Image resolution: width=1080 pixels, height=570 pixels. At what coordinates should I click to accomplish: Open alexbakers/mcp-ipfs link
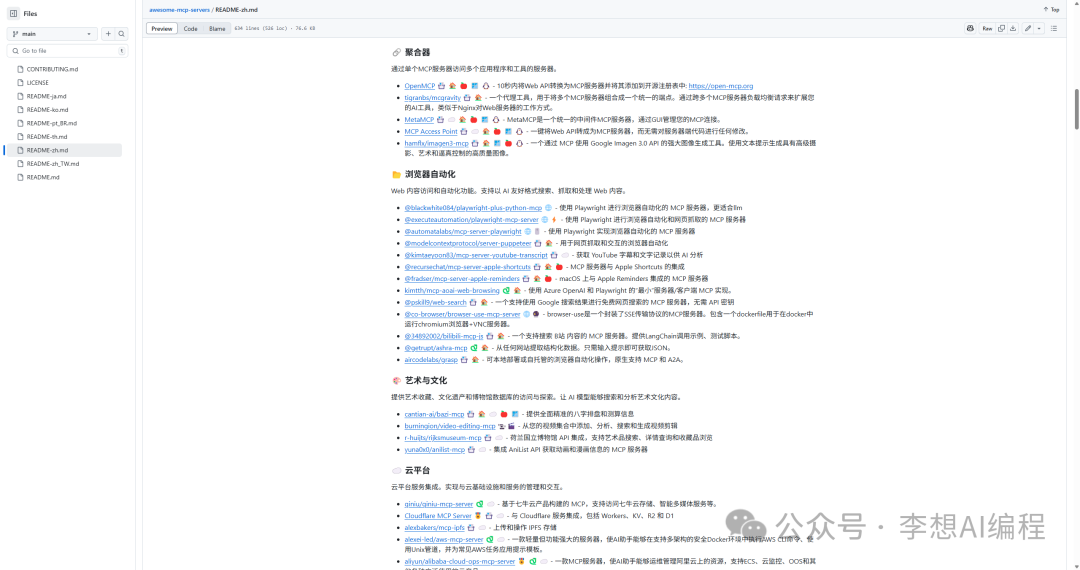click(x=435, y=528)
